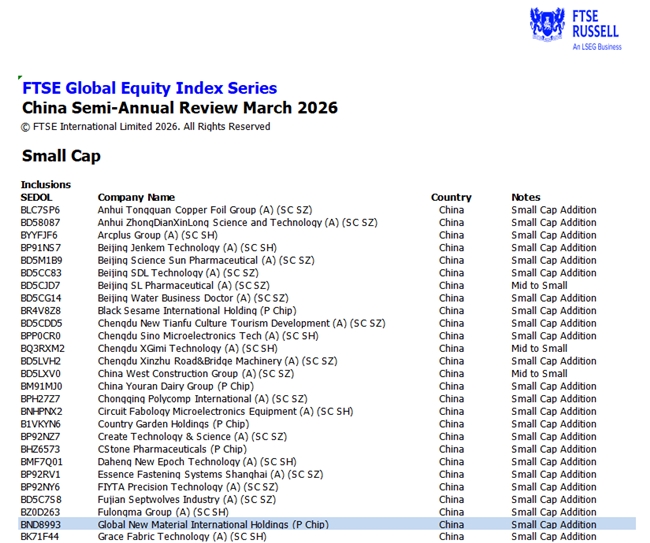Image resolution: width=650 pixels, height=543 pixels.
Task: Click China Youran Dairy Group cell
Action: point(176,386)
